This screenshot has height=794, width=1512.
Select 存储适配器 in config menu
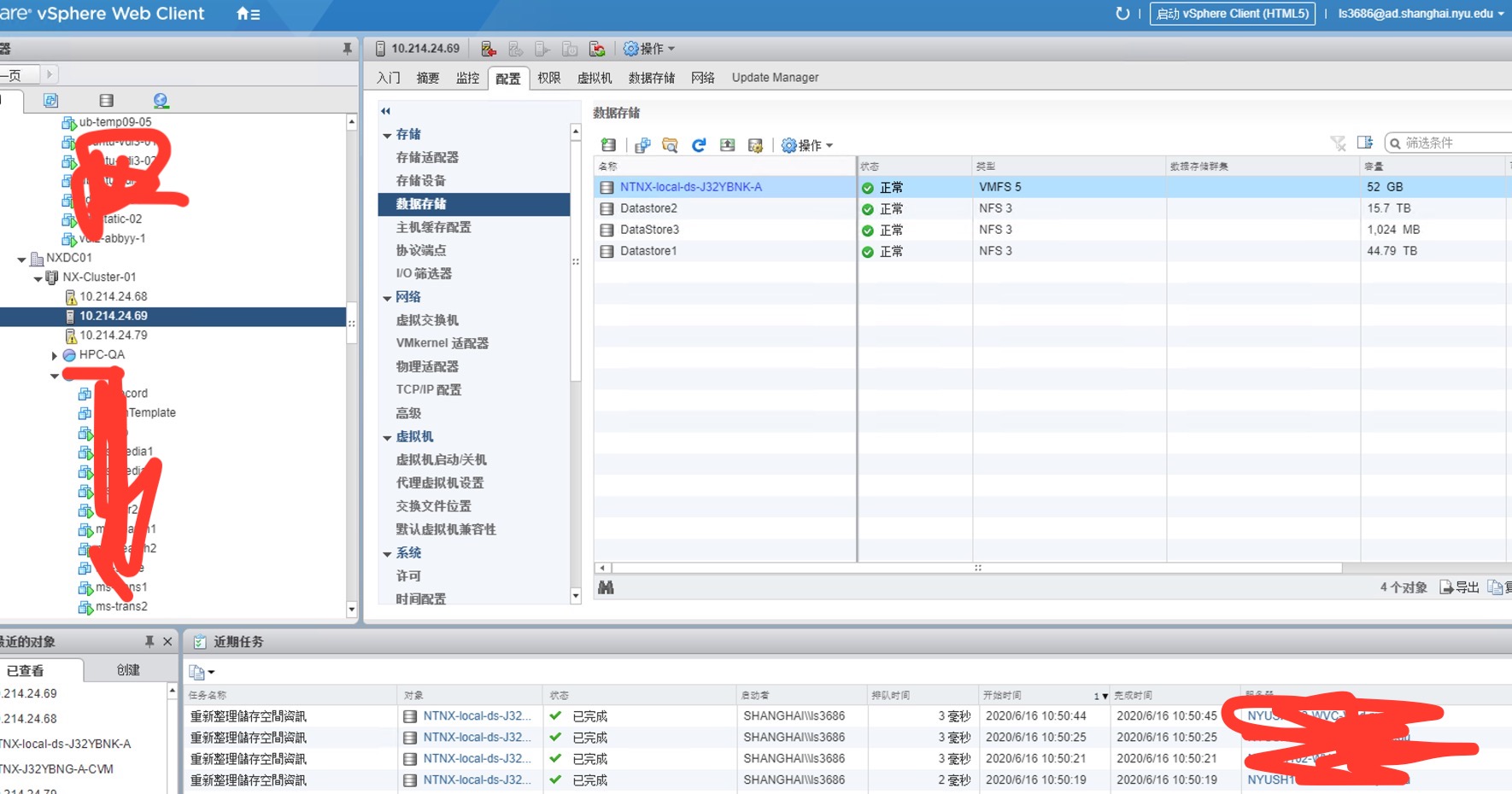(x=427, y=157)
